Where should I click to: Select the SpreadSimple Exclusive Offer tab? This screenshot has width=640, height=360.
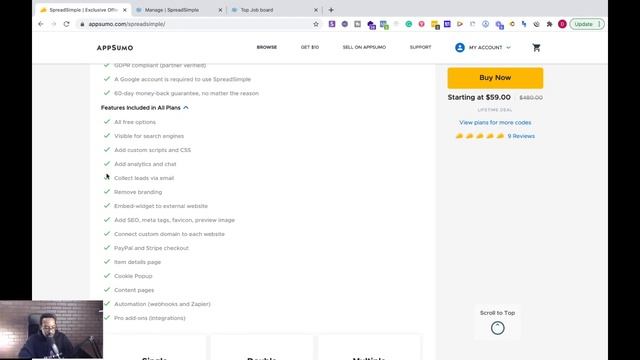(83, 10)
